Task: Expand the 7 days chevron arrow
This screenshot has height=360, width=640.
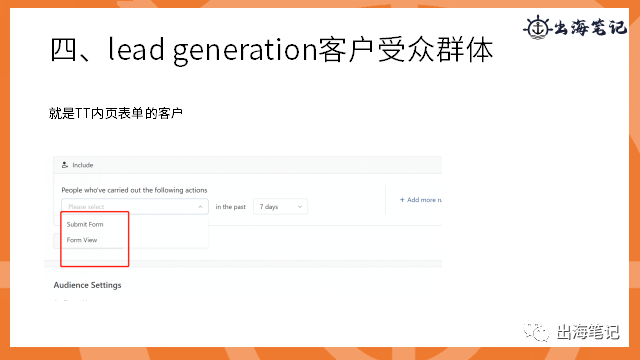Action: 300,207
